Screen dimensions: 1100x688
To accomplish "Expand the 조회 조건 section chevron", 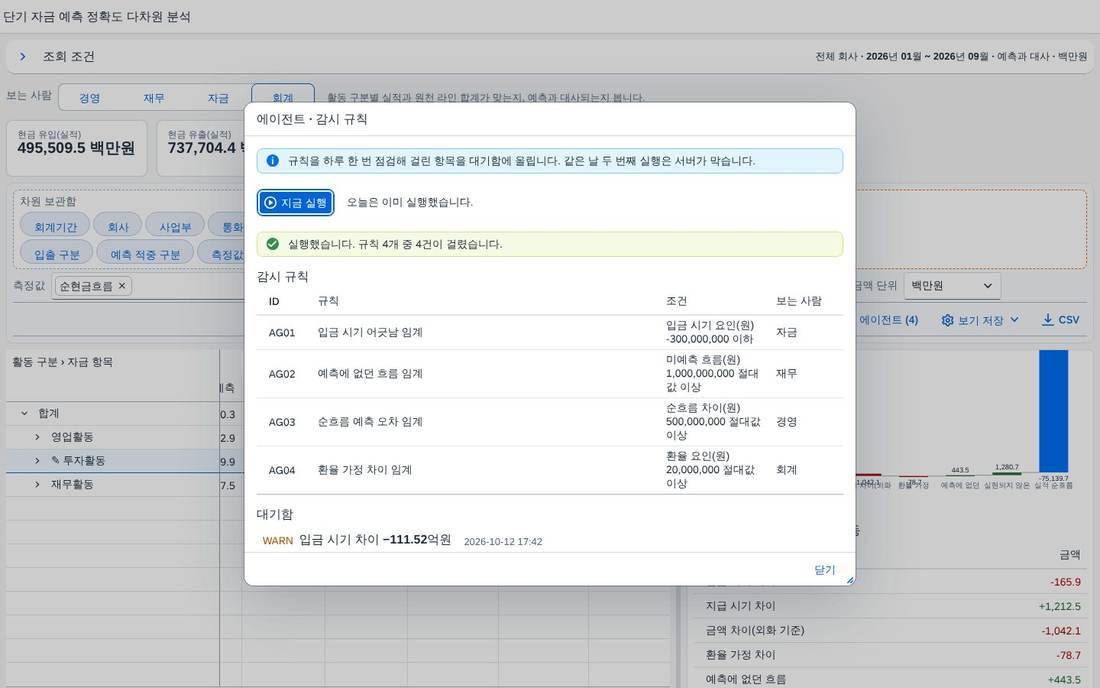I will point(22,56).
